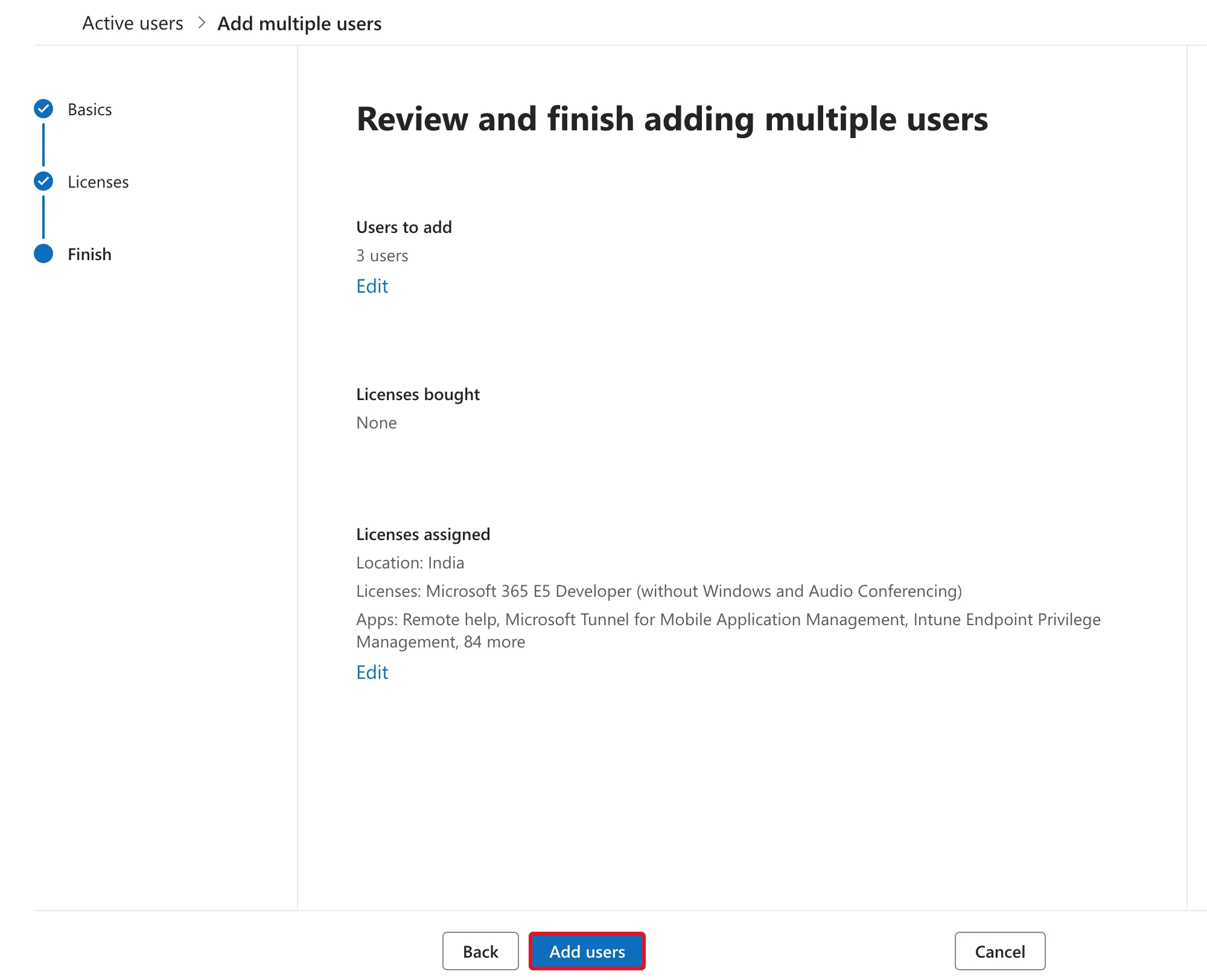The image size is (1207, 980).
Task: Click the 'Users to add' heading
Action: pos(404,227)
